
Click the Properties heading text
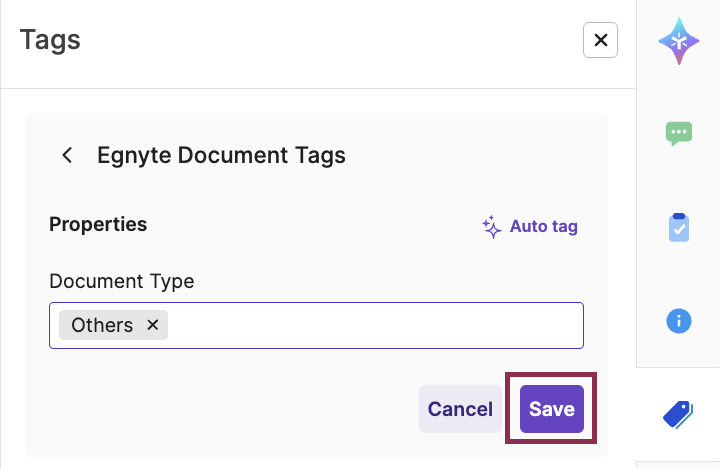pos(98,225)
